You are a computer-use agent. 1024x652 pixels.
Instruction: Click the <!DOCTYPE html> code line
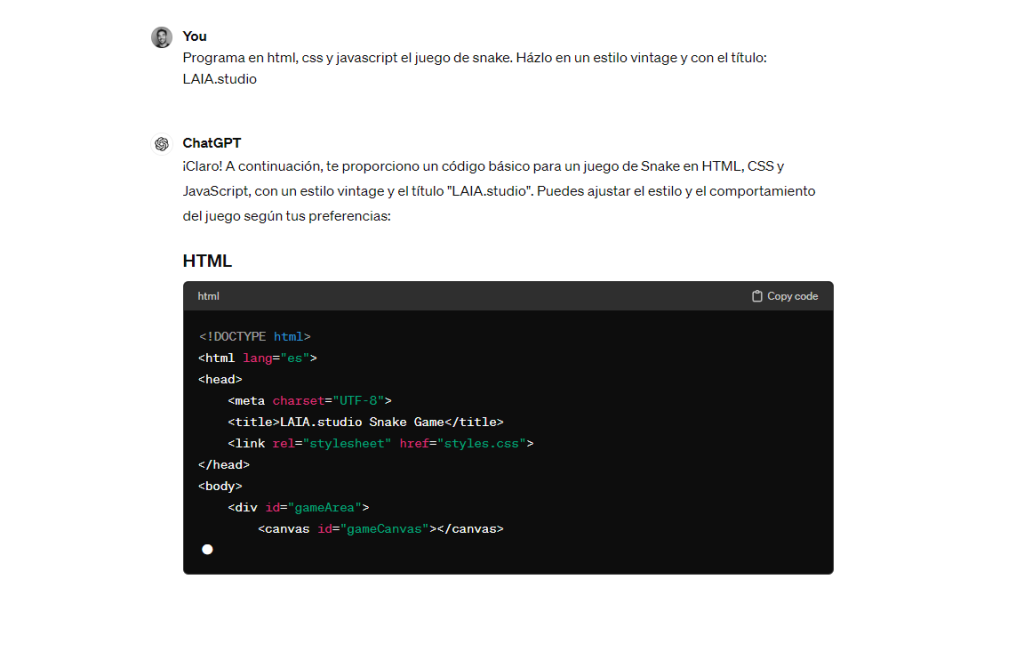click(254, 337)
